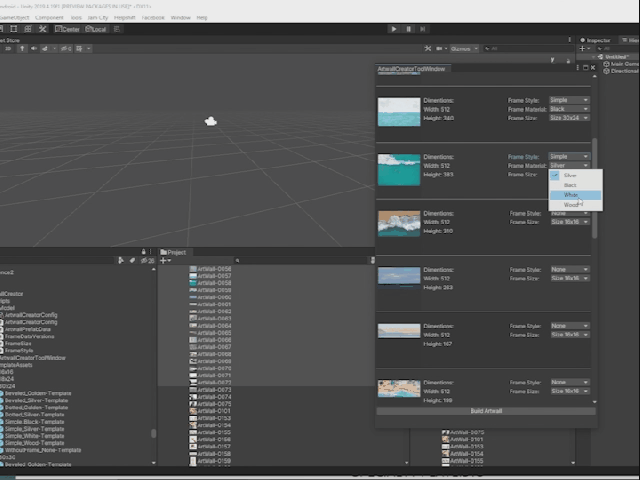Toggle scene audio speaker icon
640x480 pixels.
(x=34, y=49)
